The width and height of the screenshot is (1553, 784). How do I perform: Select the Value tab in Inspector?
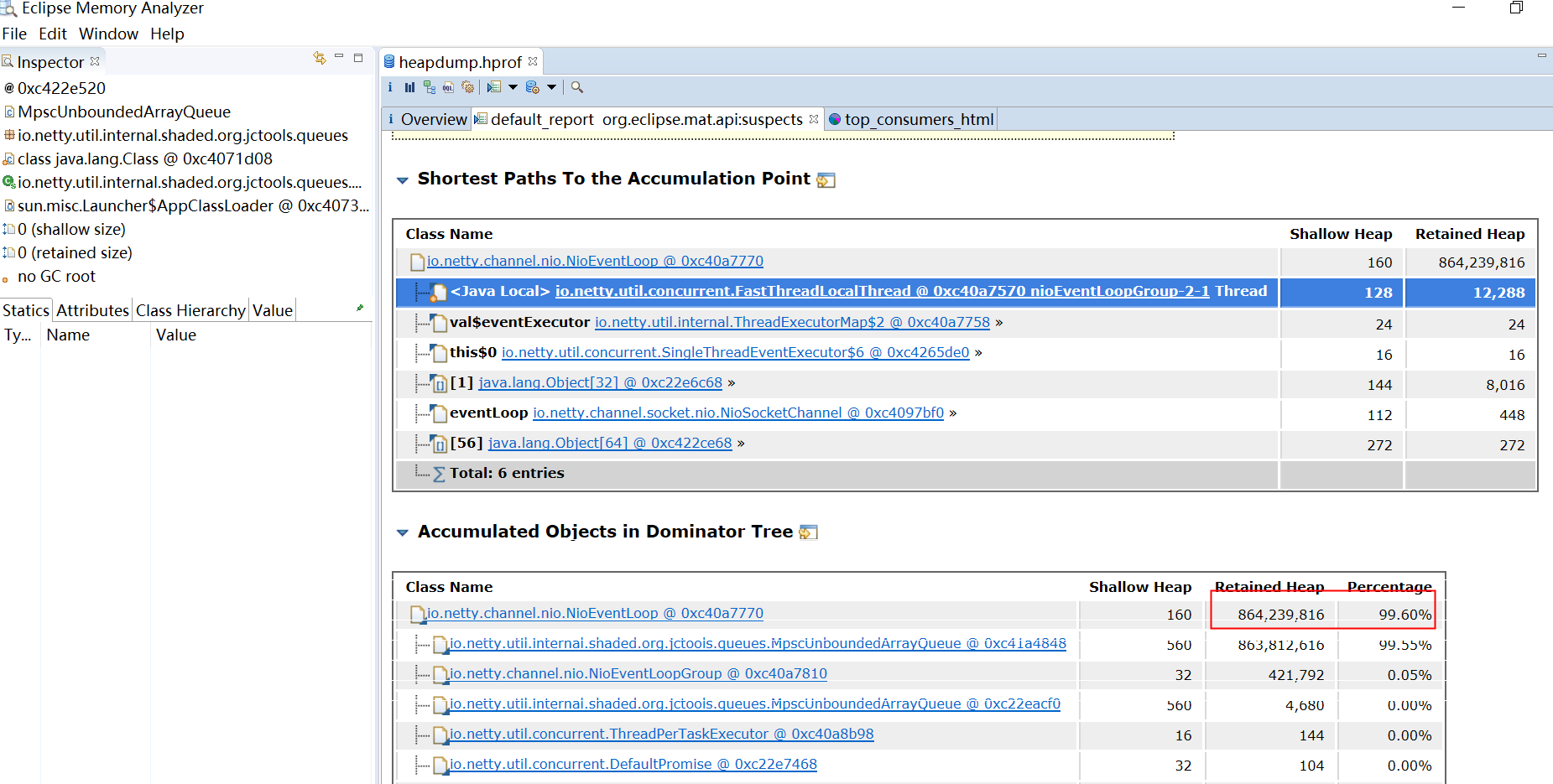(273, 310)
